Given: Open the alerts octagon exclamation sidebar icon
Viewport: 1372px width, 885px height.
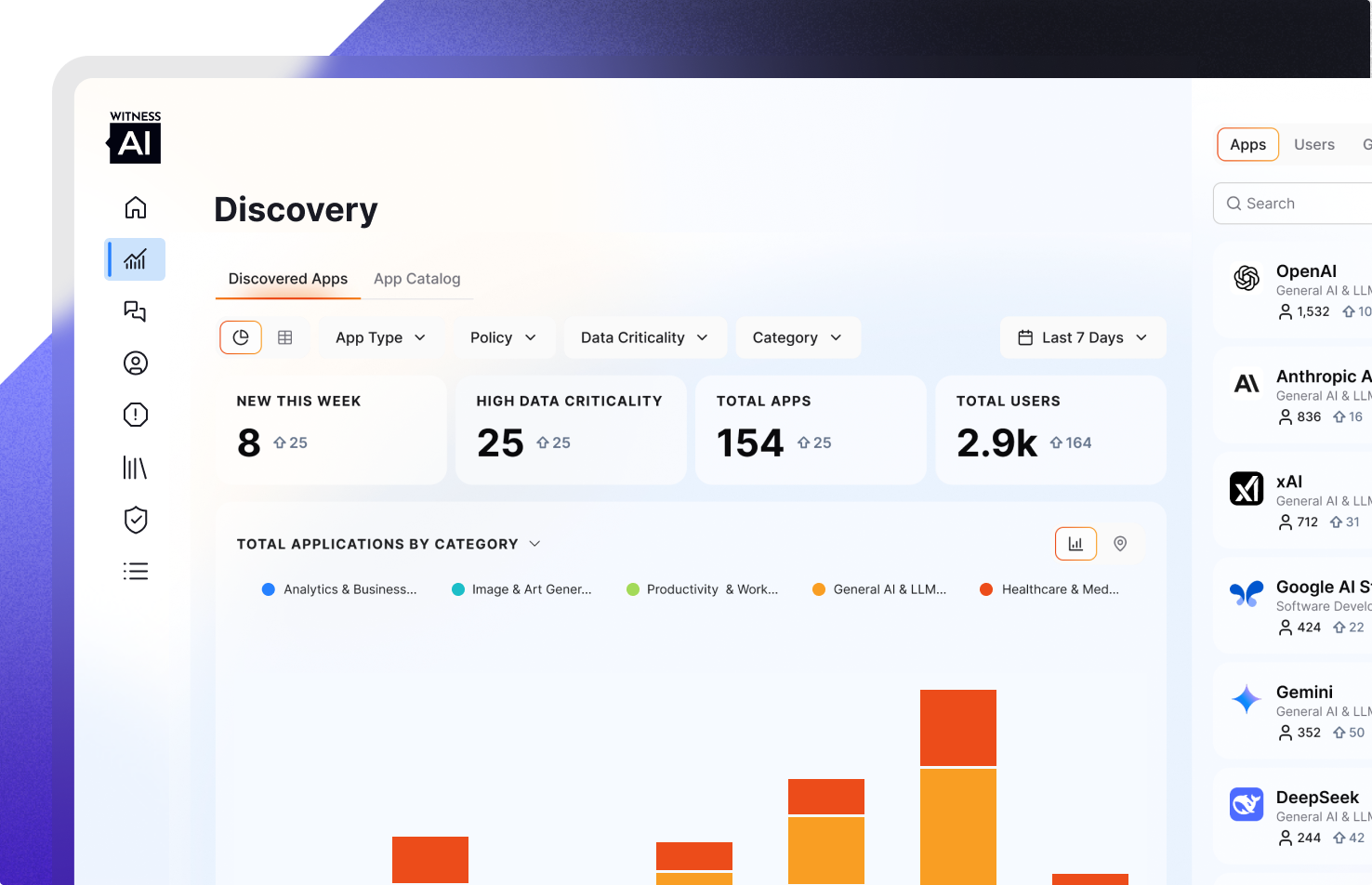Looking at the screenshot, I should tap(136, 415).
